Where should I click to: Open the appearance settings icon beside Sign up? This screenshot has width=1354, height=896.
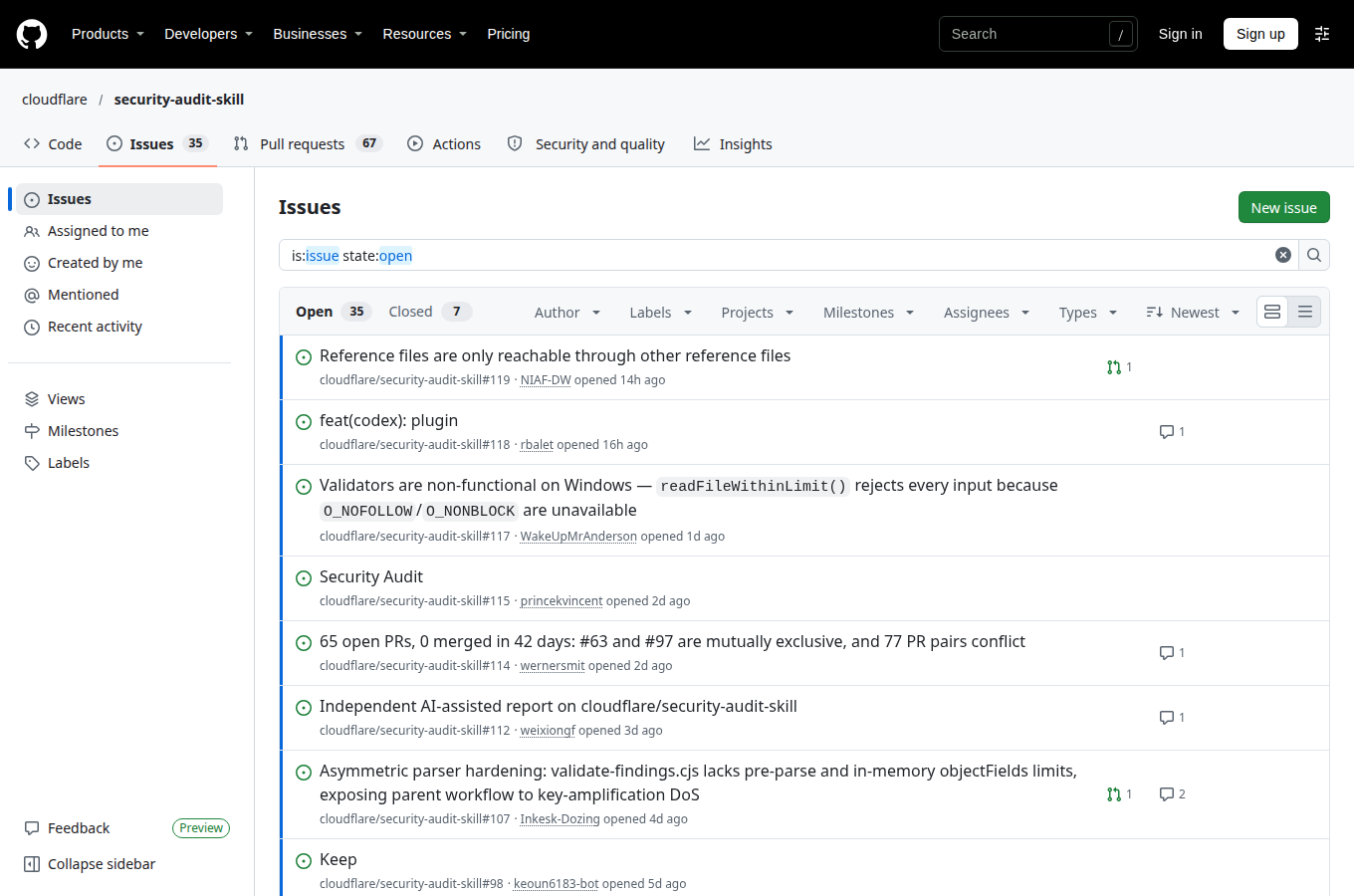[x=1322, y=34]
